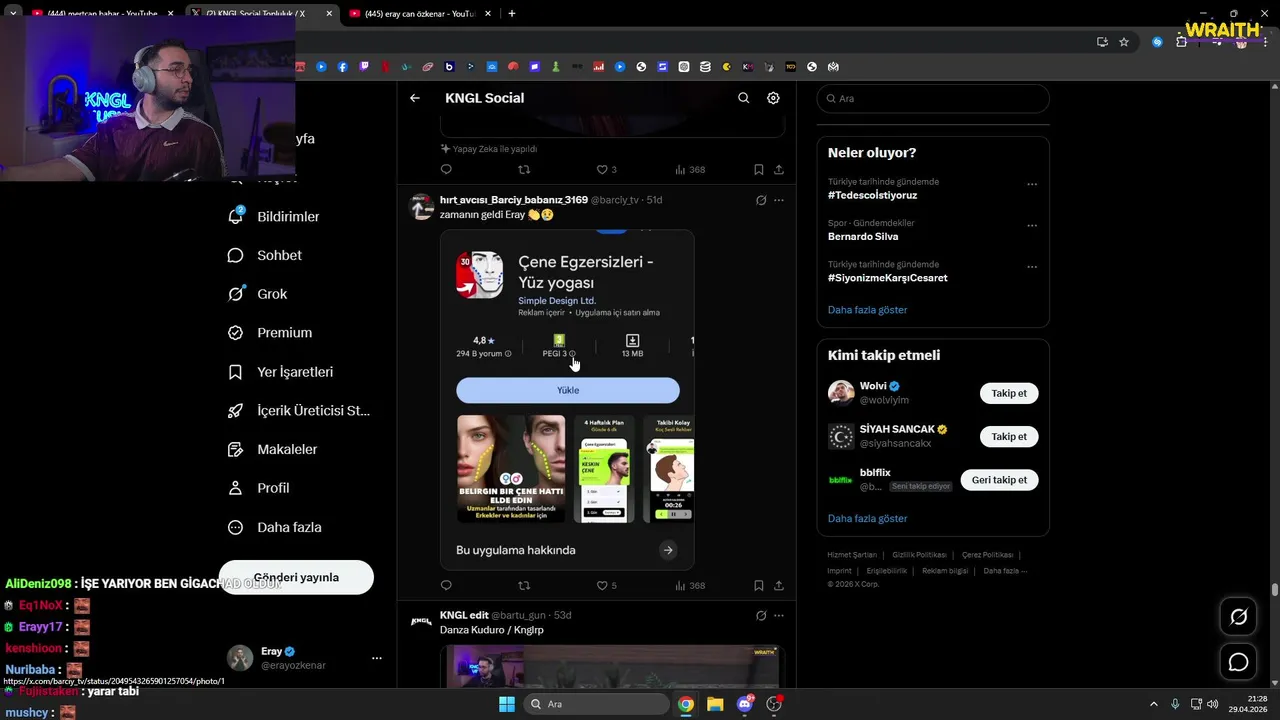
Task: Click the X search field Ara
Action: [933, 98]
